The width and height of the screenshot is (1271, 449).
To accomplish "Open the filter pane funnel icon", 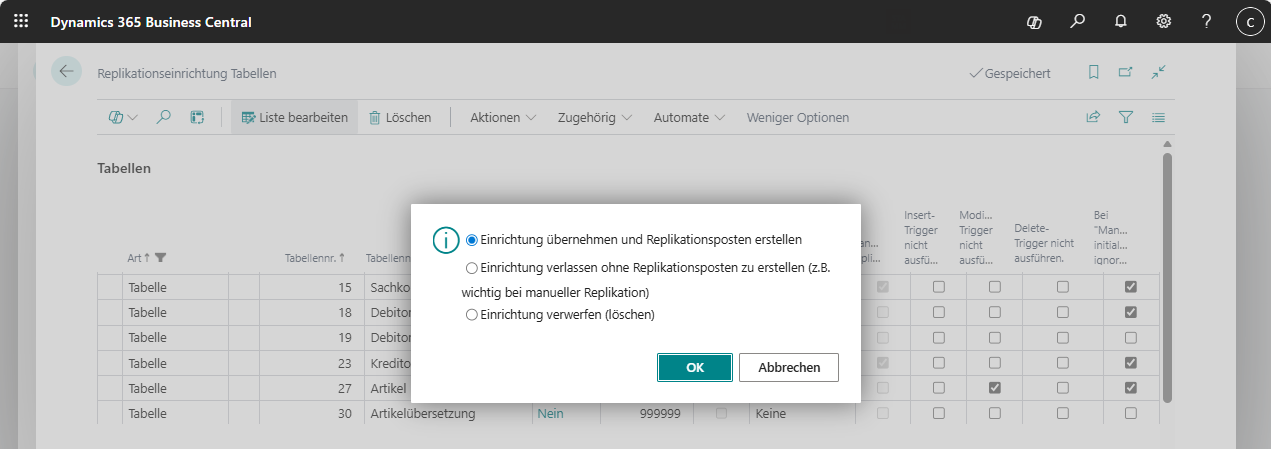I will point(1126,117).
